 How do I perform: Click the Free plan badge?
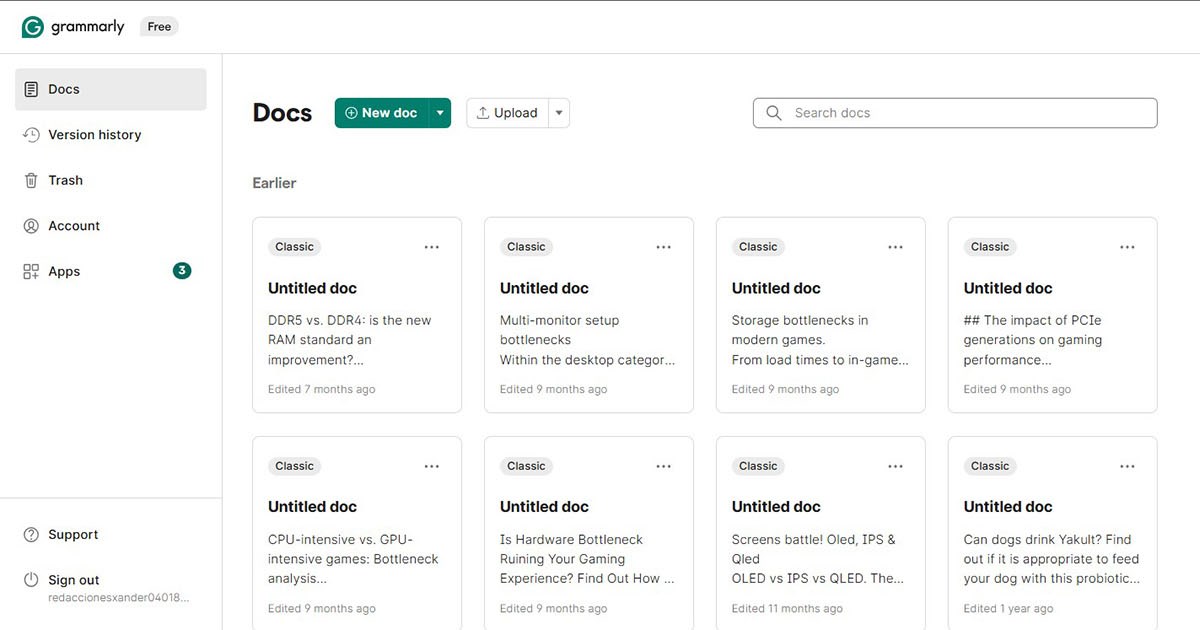pos(159,27)
